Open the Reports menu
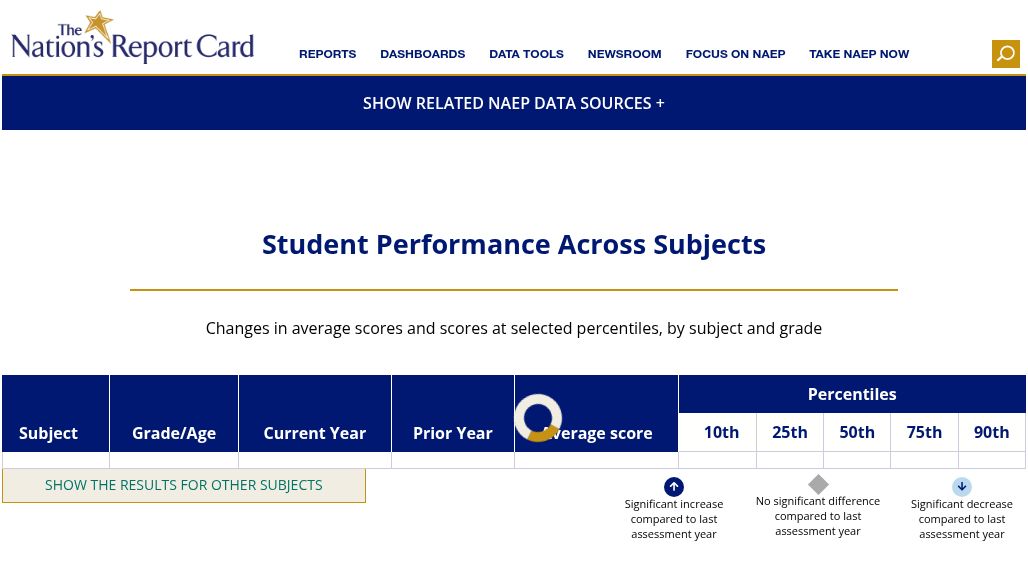Viewport: 1028px width, 578px height. tap(327, 54)
